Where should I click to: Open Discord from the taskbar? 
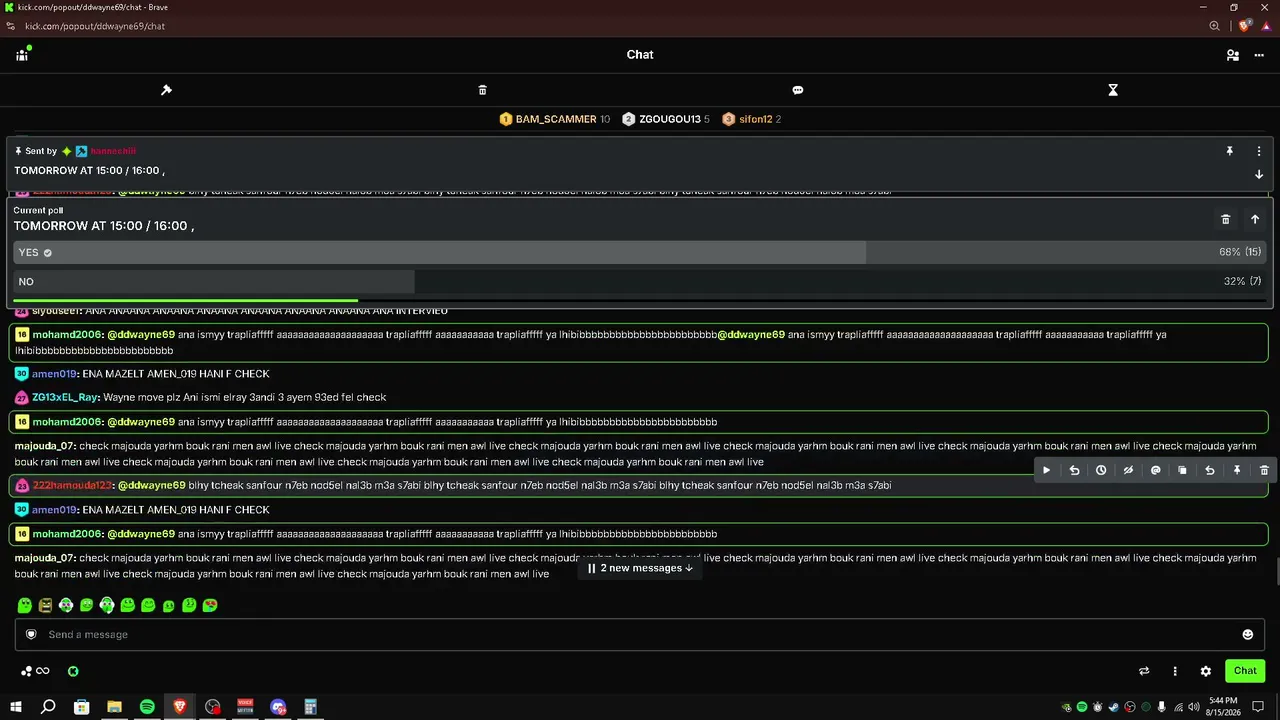[278, 707]
